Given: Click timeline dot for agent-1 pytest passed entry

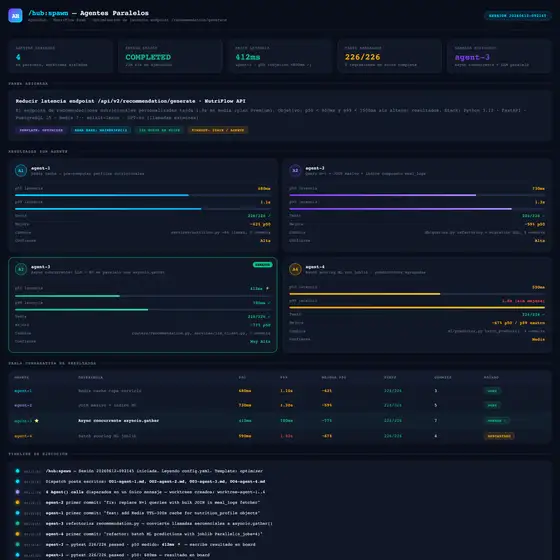Looking at the screenshot, I should pyautogui.click(x=18, y=555).
